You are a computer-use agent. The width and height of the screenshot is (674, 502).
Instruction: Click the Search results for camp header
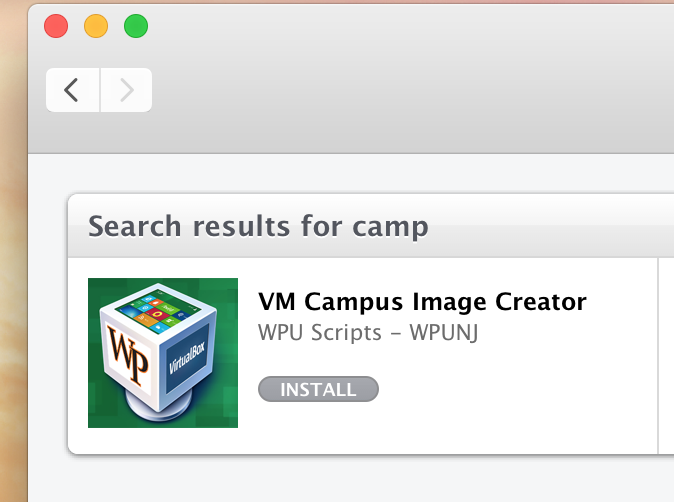pyautogui.click(x=258, y=226)
